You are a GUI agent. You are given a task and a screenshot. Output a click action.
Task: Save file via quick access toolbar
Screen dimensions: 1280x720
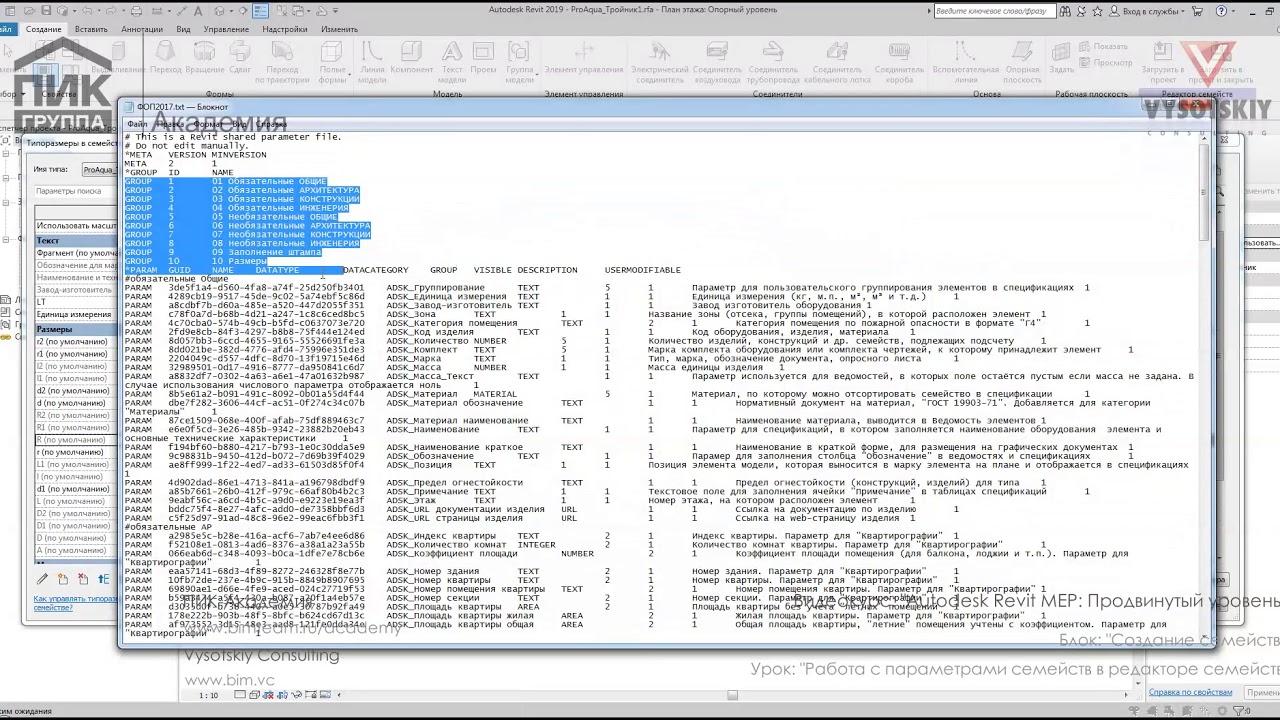46,11
